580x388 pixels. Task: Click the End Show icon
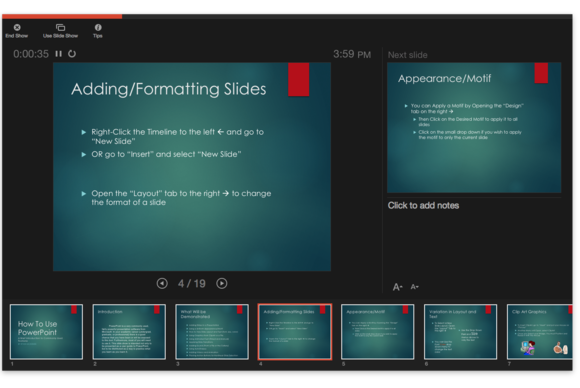(17, 27)
